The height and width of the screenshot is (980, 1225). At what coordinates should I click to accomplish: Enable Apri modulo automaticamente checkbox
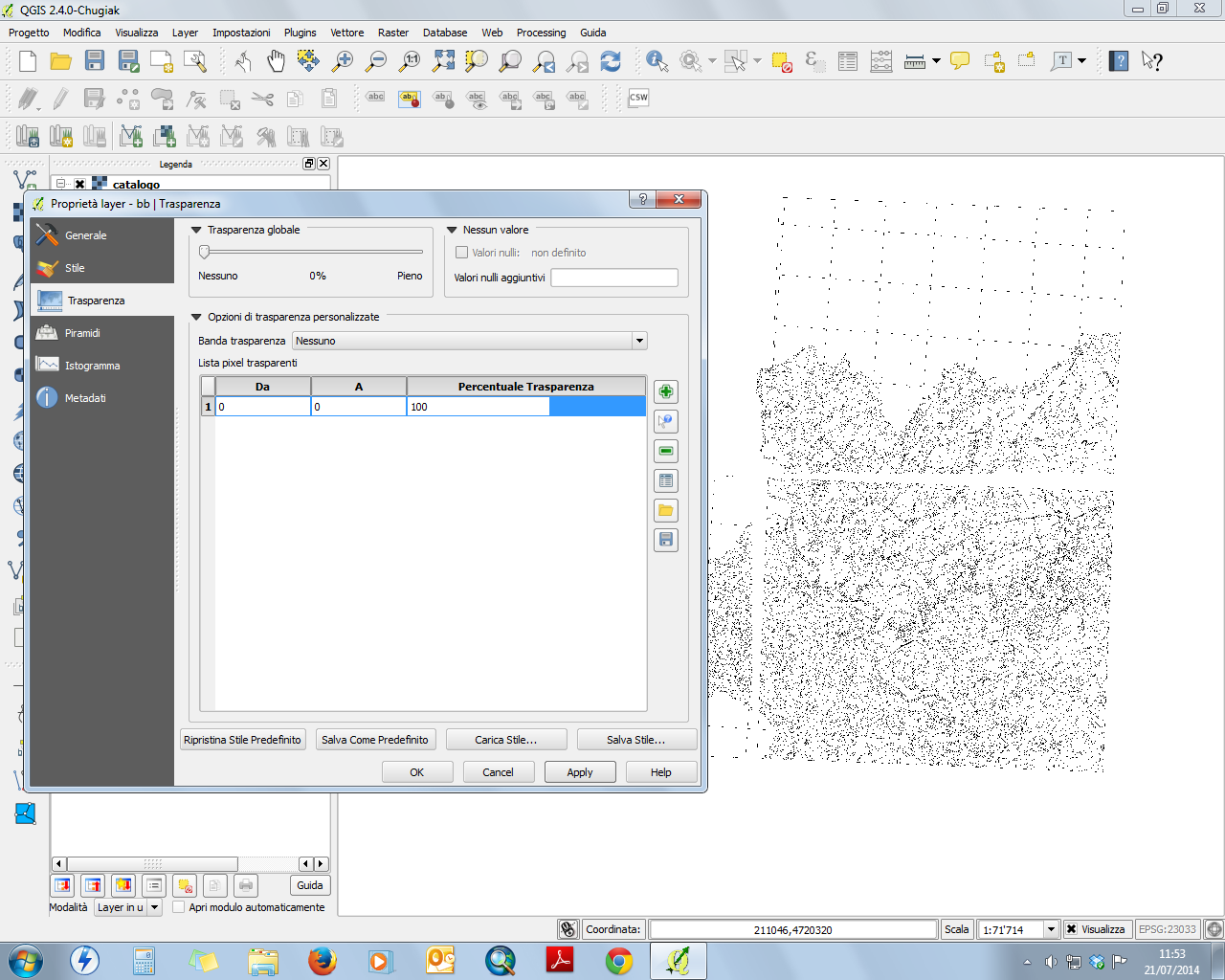coord(179,907)
